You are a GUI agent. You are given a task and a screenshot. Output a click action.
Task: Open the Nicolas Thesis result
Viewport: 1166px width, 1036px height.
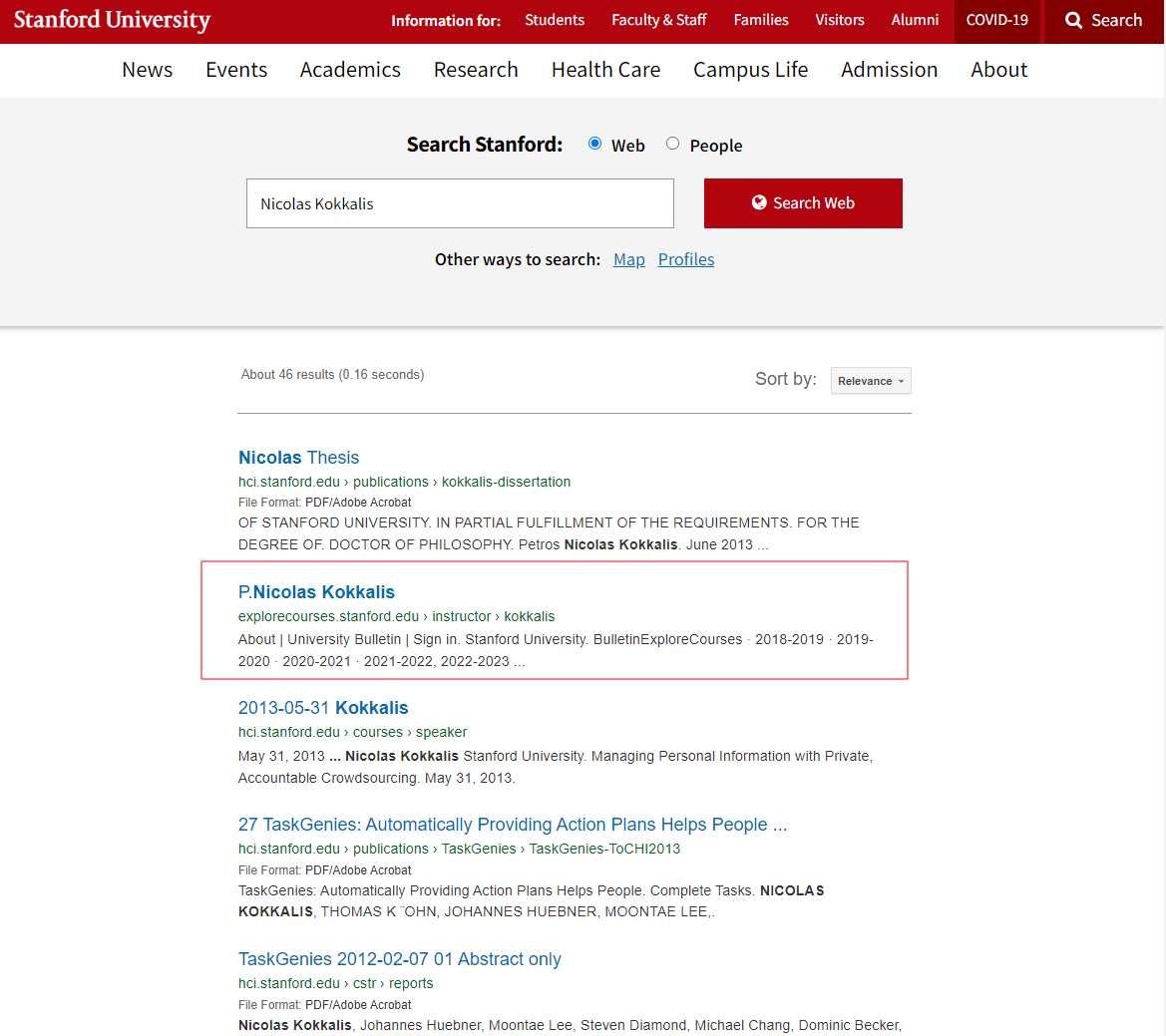point(299,457)
